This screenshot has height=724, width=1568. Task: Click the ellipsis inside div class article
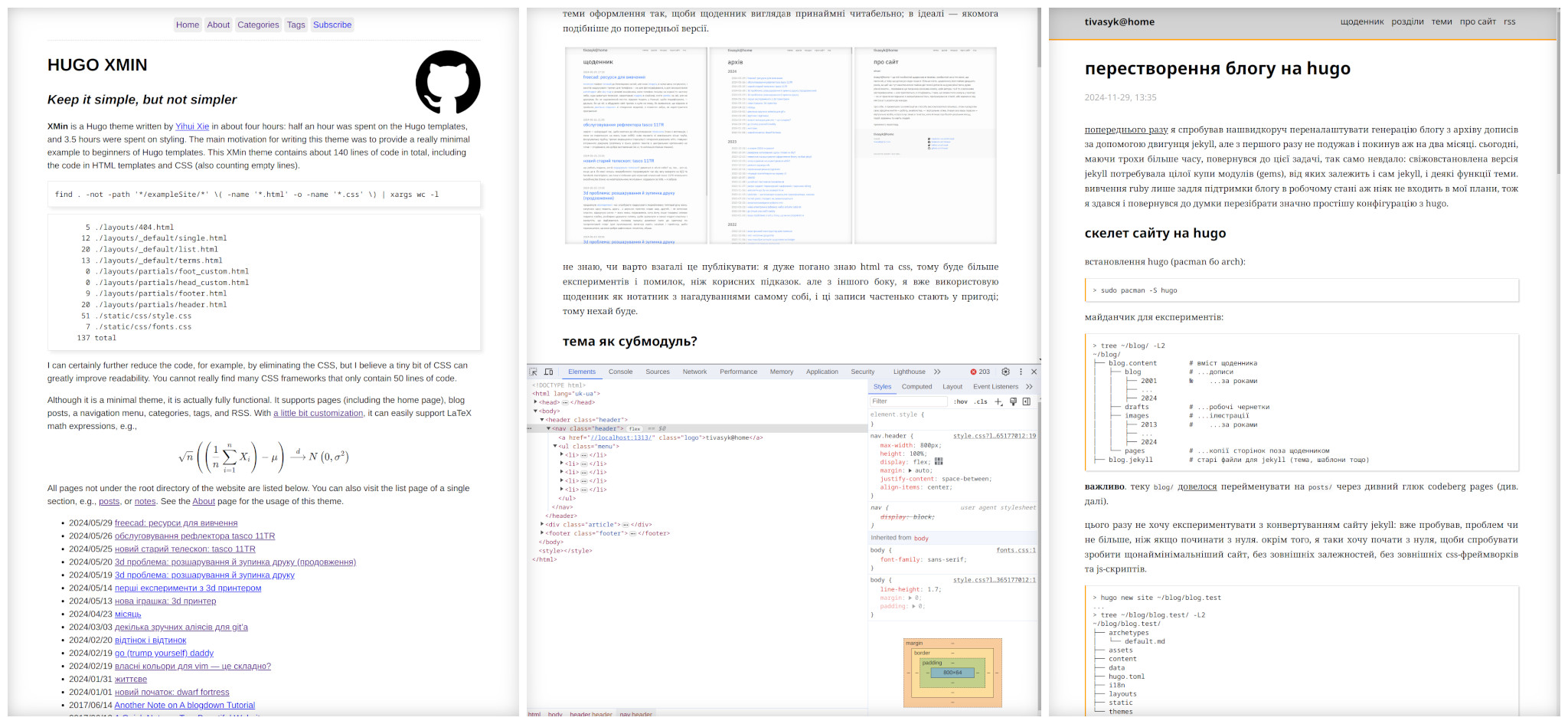pos(626,525)
